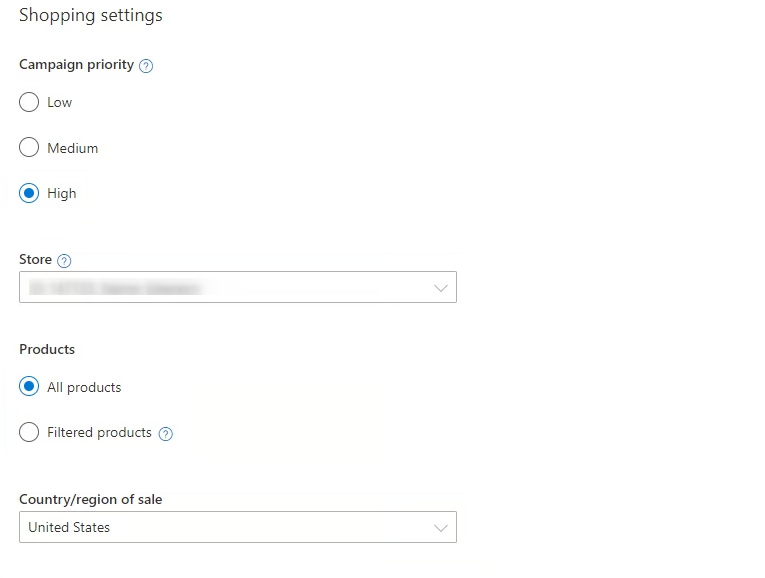This screenshot has height=578, width=765.
Task: Select the Low campaign priority radio button
Action: pos(29,102)
